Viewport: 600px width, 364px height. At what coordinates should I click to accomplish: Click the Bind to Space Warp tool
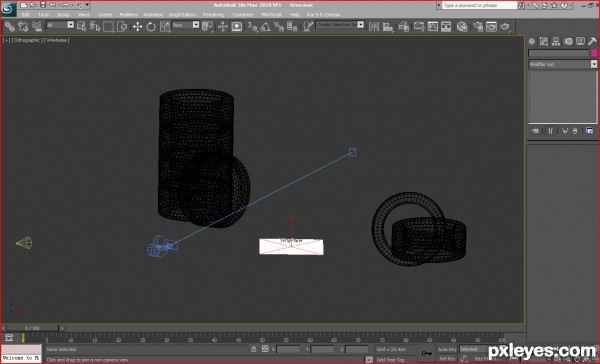pos(37,26)
